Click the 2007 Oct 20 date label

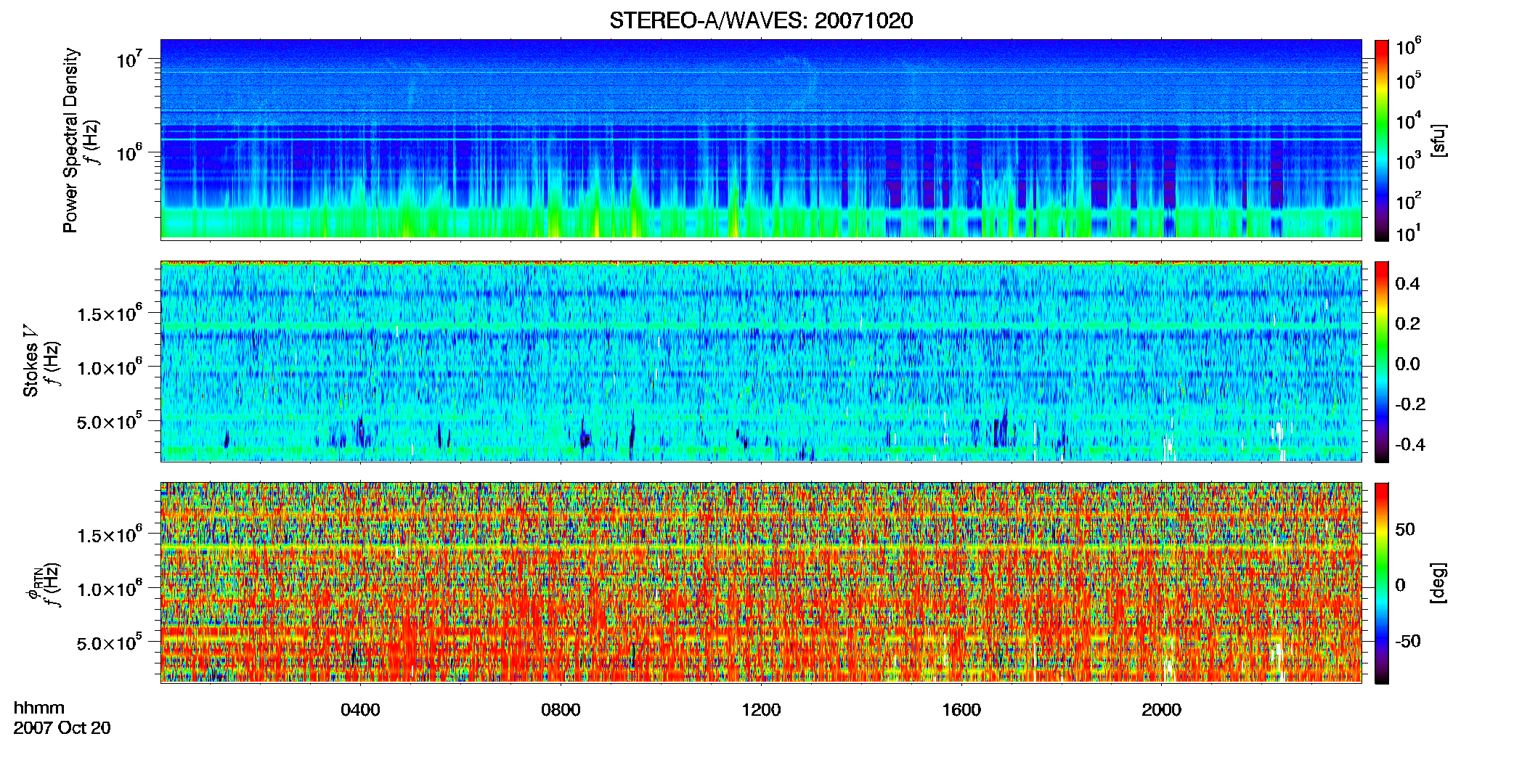pyautogui.click(x=62, y=728)
